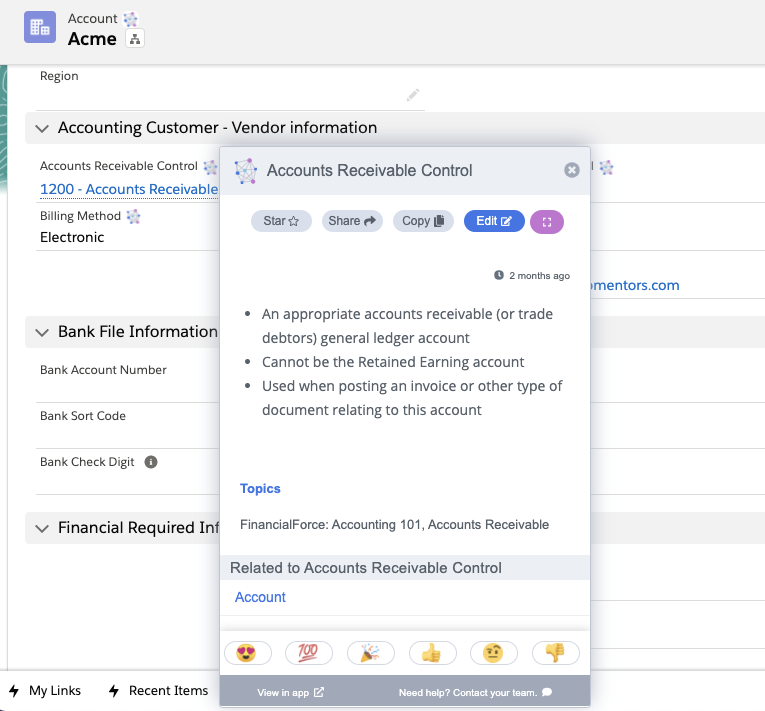Click the FinancialForce: Accounting 101 topics text
Viewport: 765px width, 711px height.
(x=394, y=525)
